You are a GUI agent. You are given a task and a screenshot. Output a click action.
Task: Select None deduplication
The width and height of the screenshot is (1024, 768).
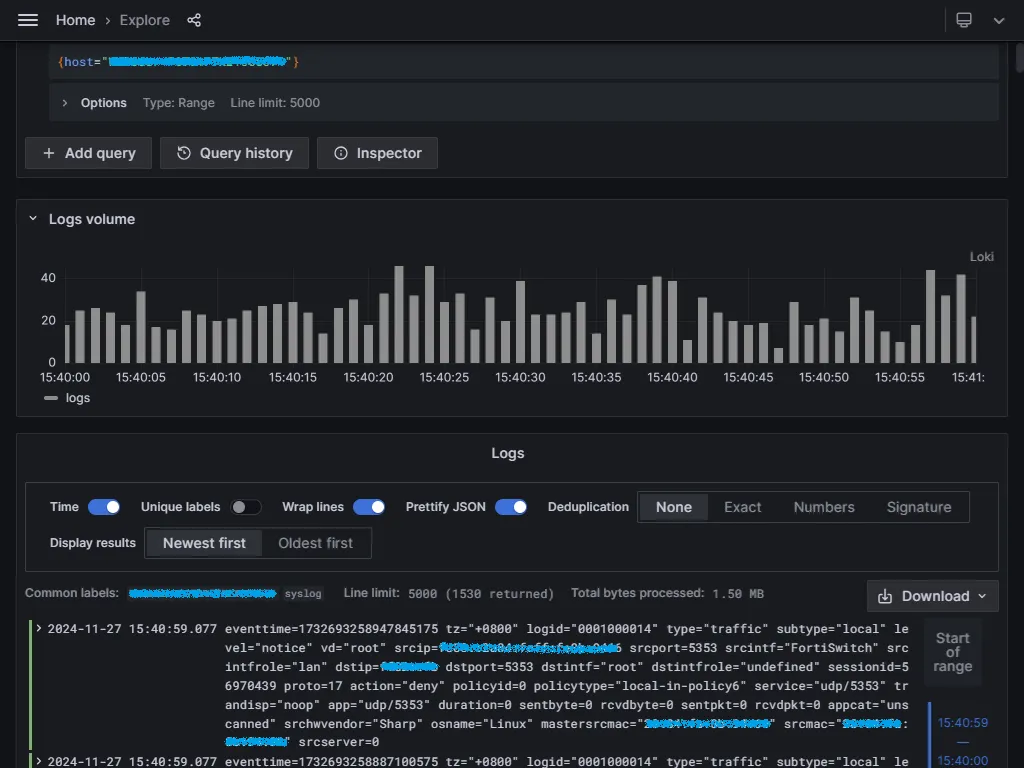click(673, 507)
